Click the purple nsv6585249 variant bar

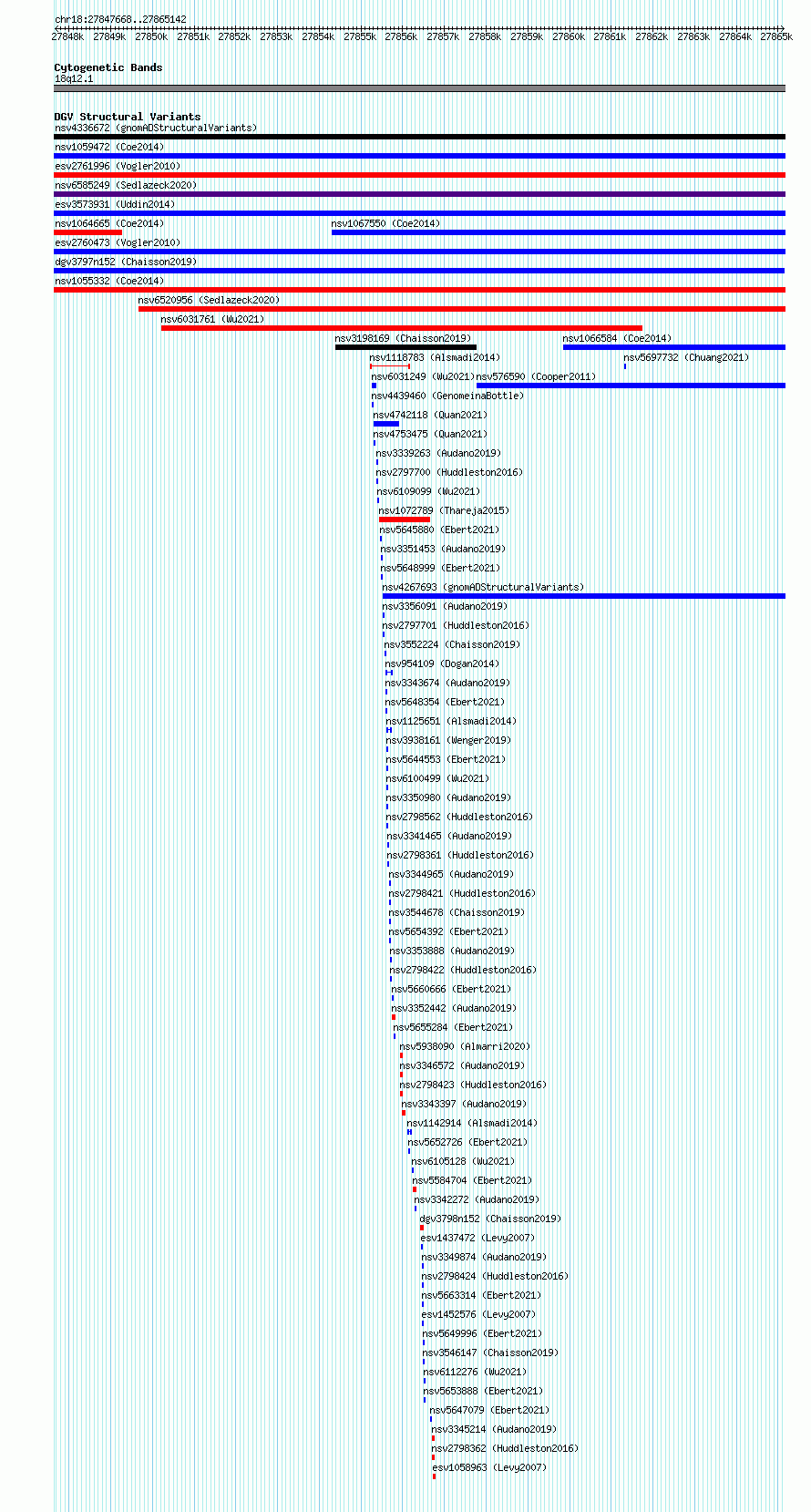[x=419, y=194]
